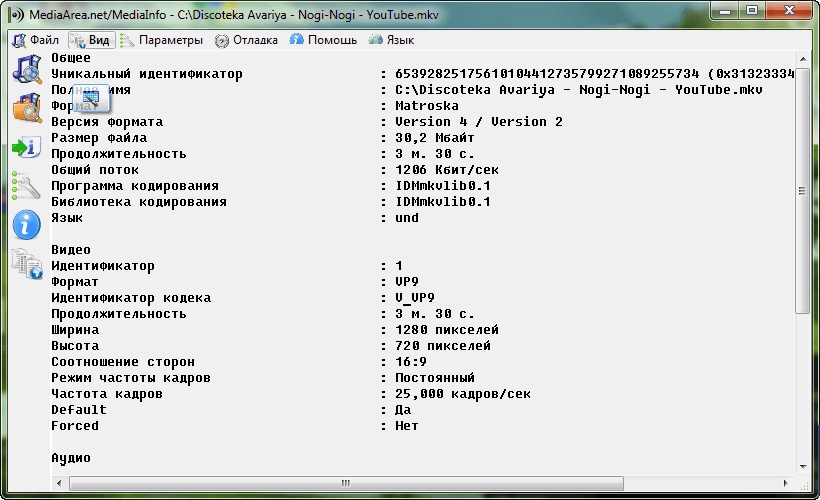Open the Файл menu
820x500 pixels.
coord(36,40)
